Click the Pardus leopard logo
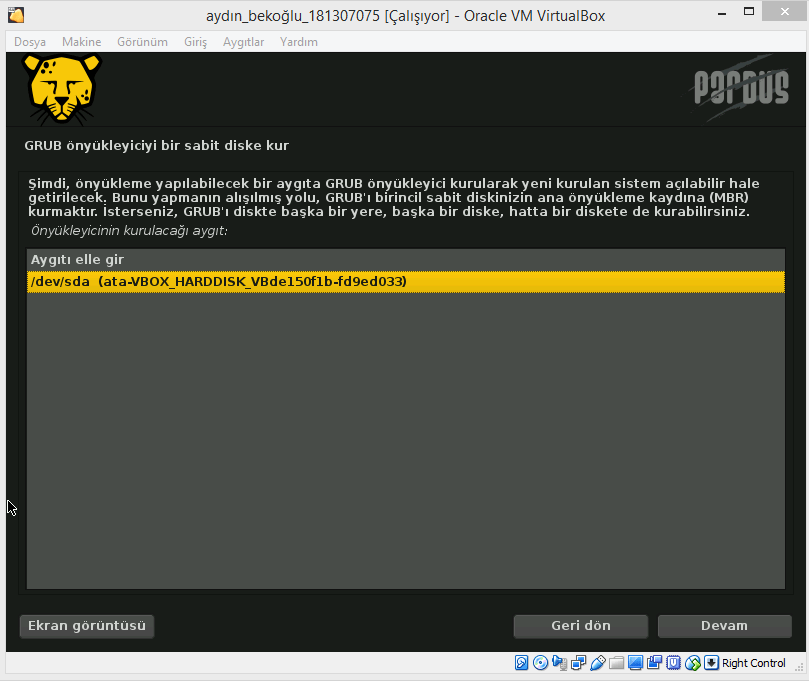809x681 pixels. click(x=62, y=90)
